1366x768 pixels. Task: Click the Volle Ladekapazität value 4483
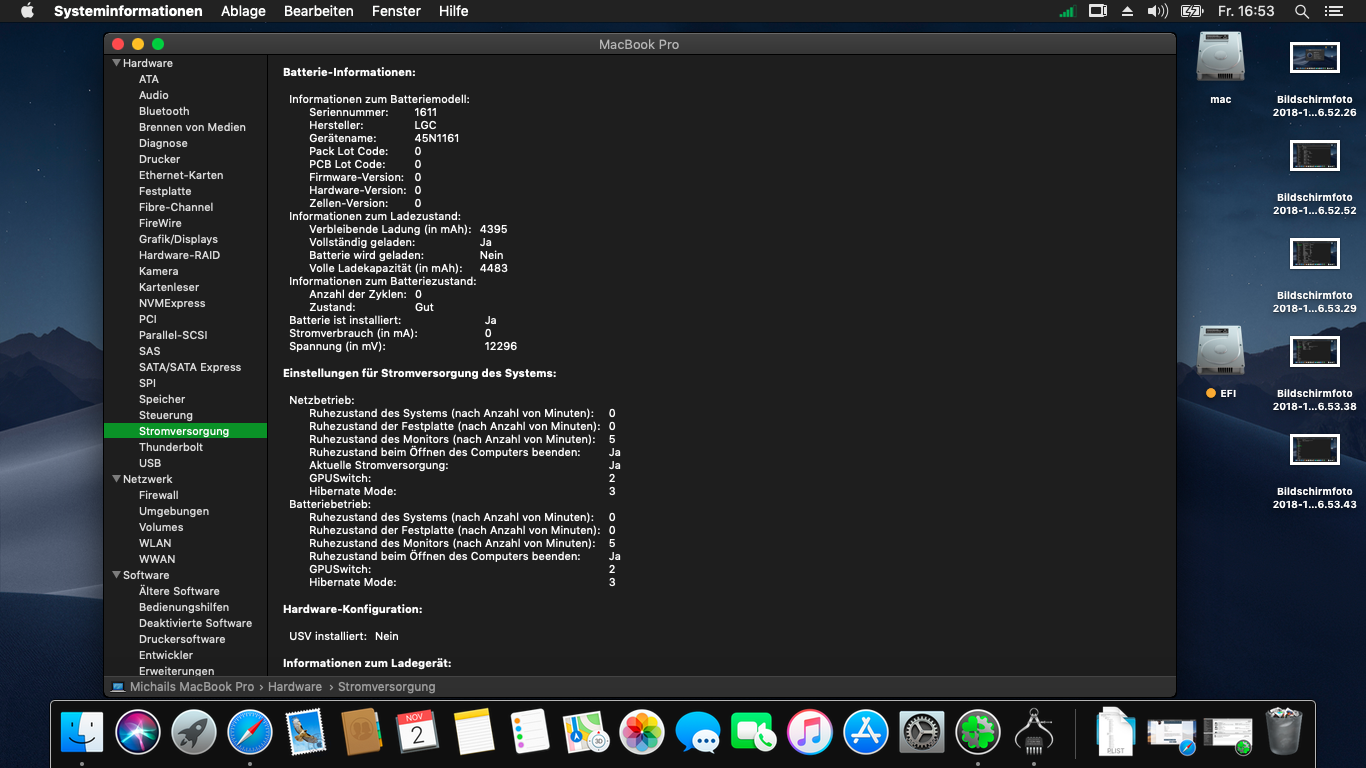click(494, 268)
